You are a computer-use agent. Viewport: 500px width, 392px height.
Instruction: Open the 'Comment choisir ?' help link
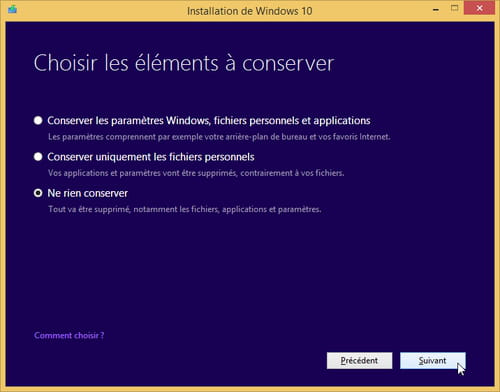click(x=69, y=335)
